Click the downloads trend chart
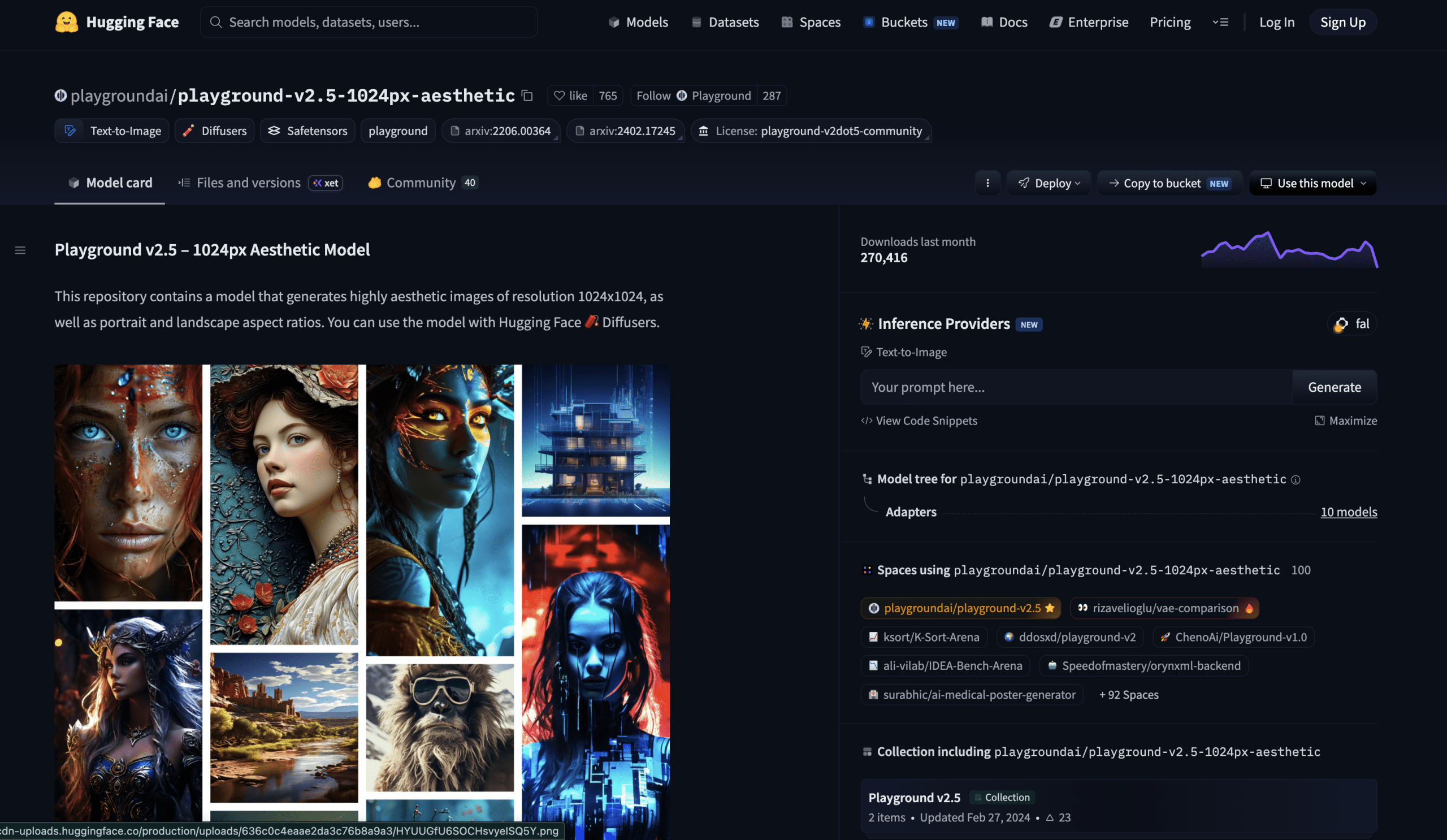 (x=1289, y=250)
